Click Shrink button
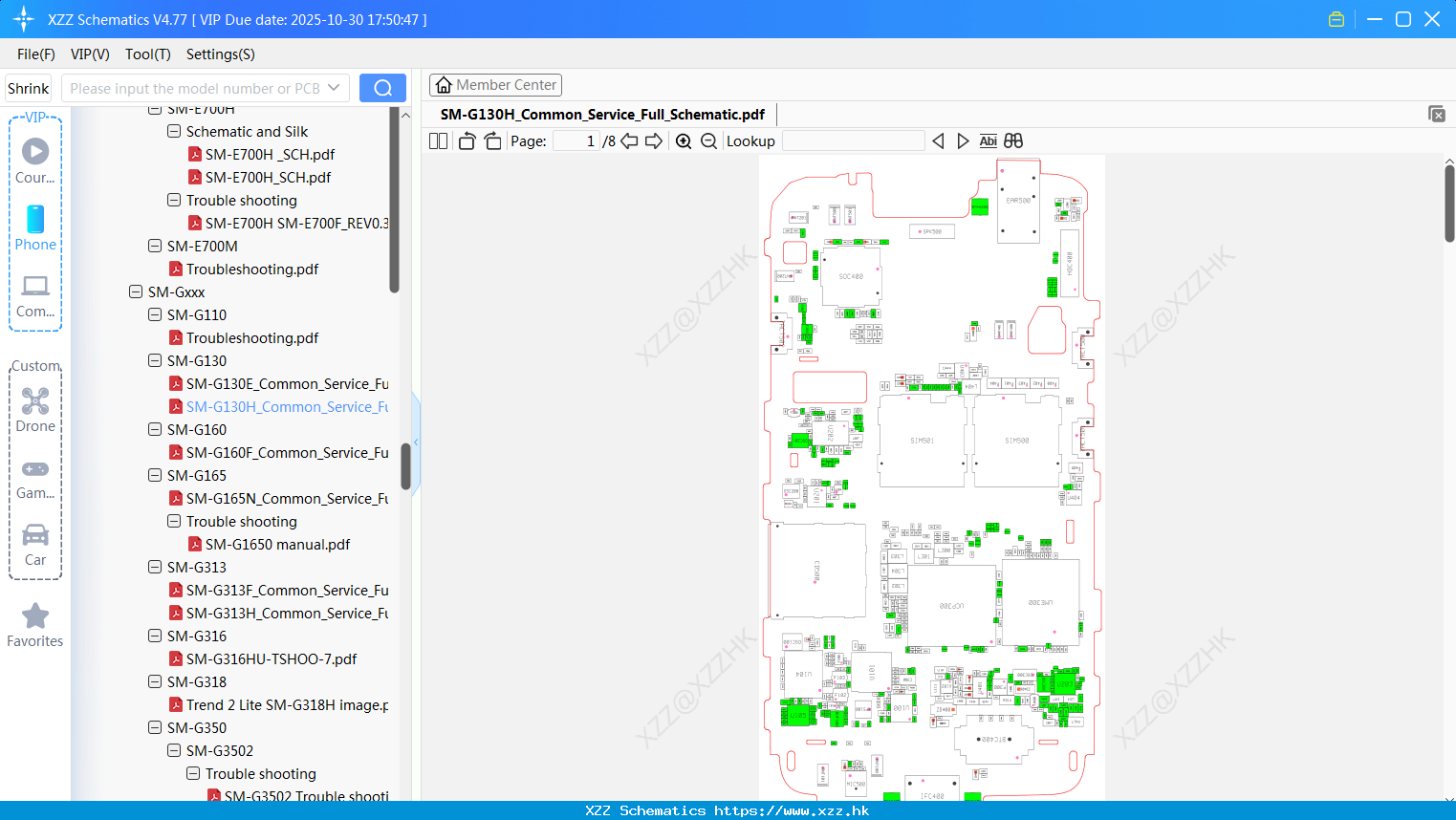Screen dimensions: 1456x820 (29, 88)
